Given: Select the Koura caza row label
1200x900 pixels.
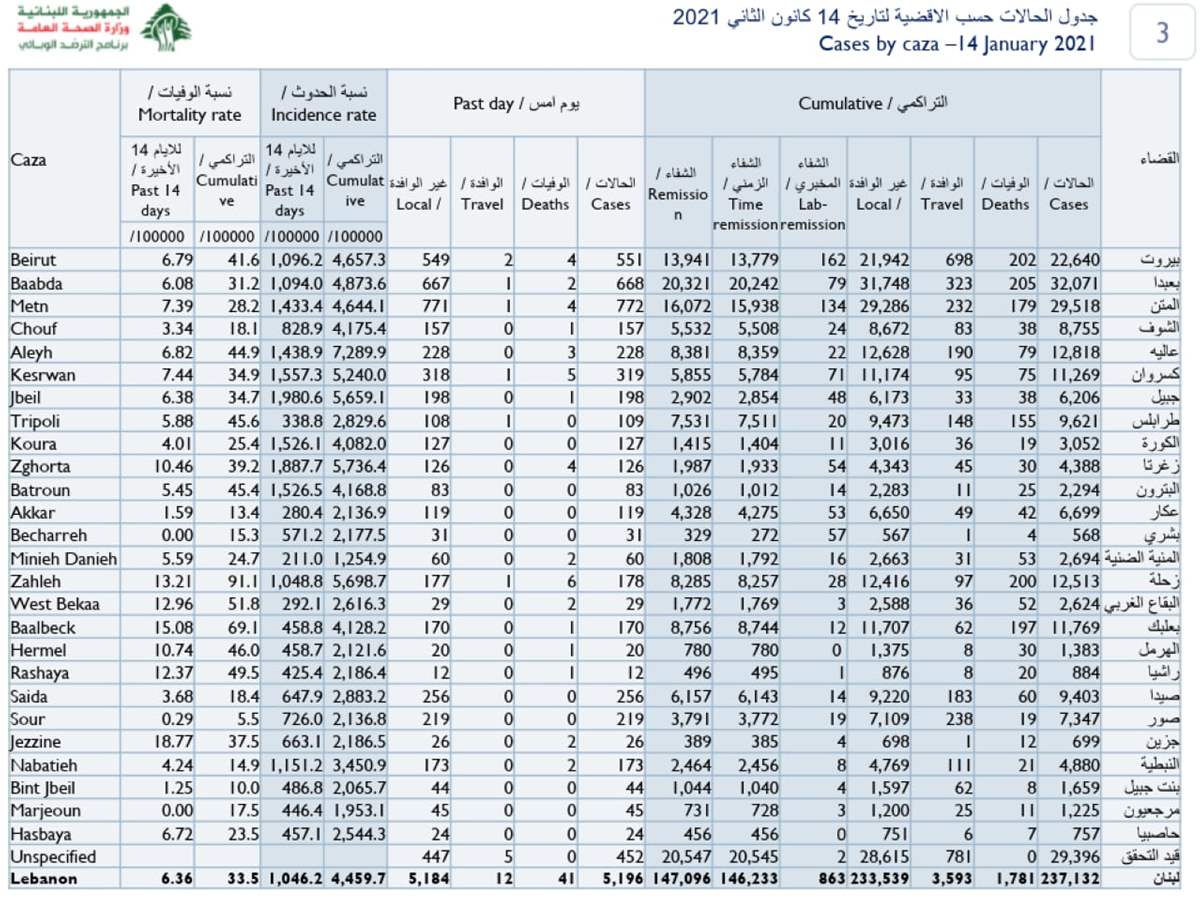Looking at the screenshot, I should (x=33, y=443).
